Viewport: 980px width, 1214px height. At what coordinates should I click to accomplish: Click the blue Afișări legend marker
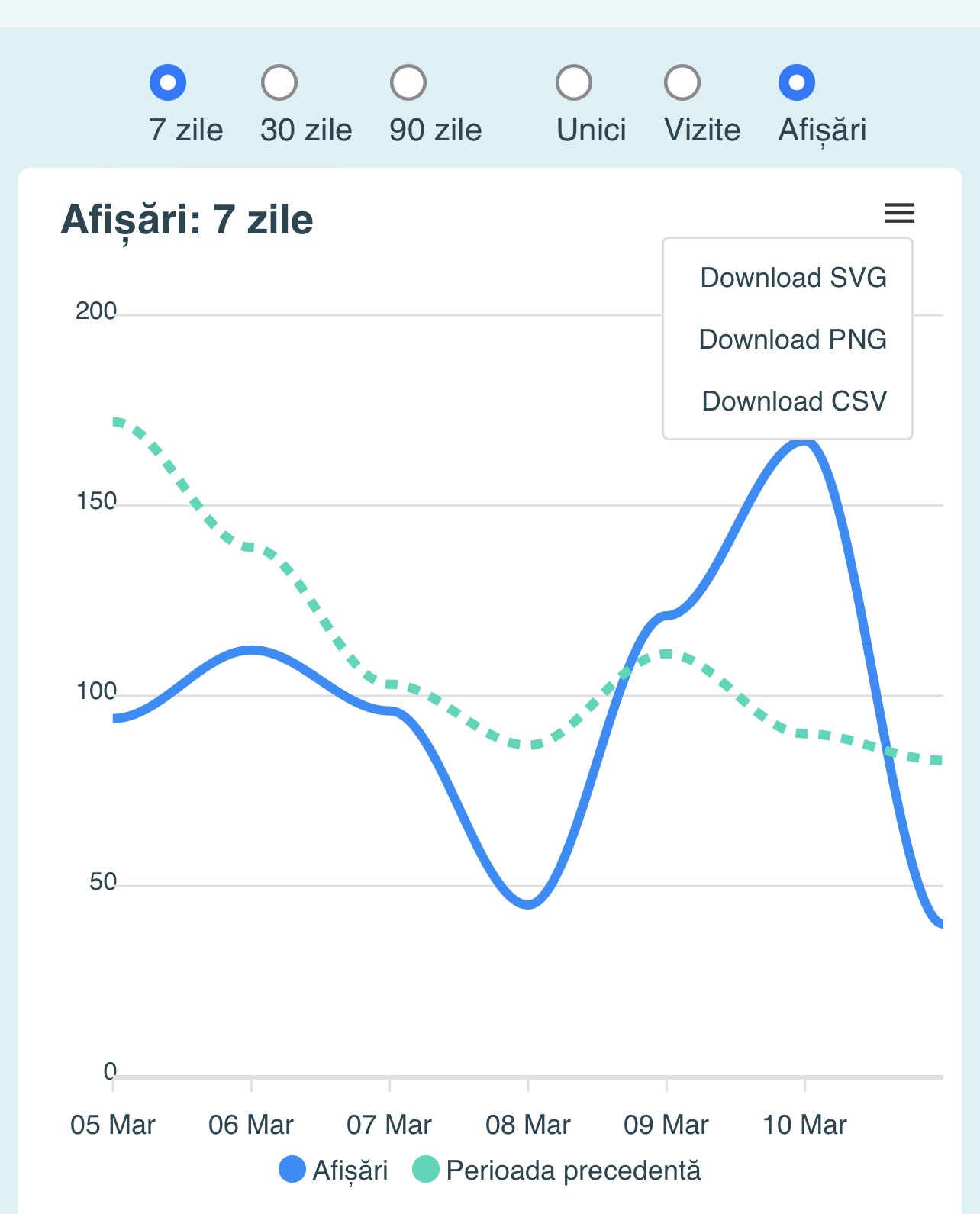click(x=292, y=1170)
